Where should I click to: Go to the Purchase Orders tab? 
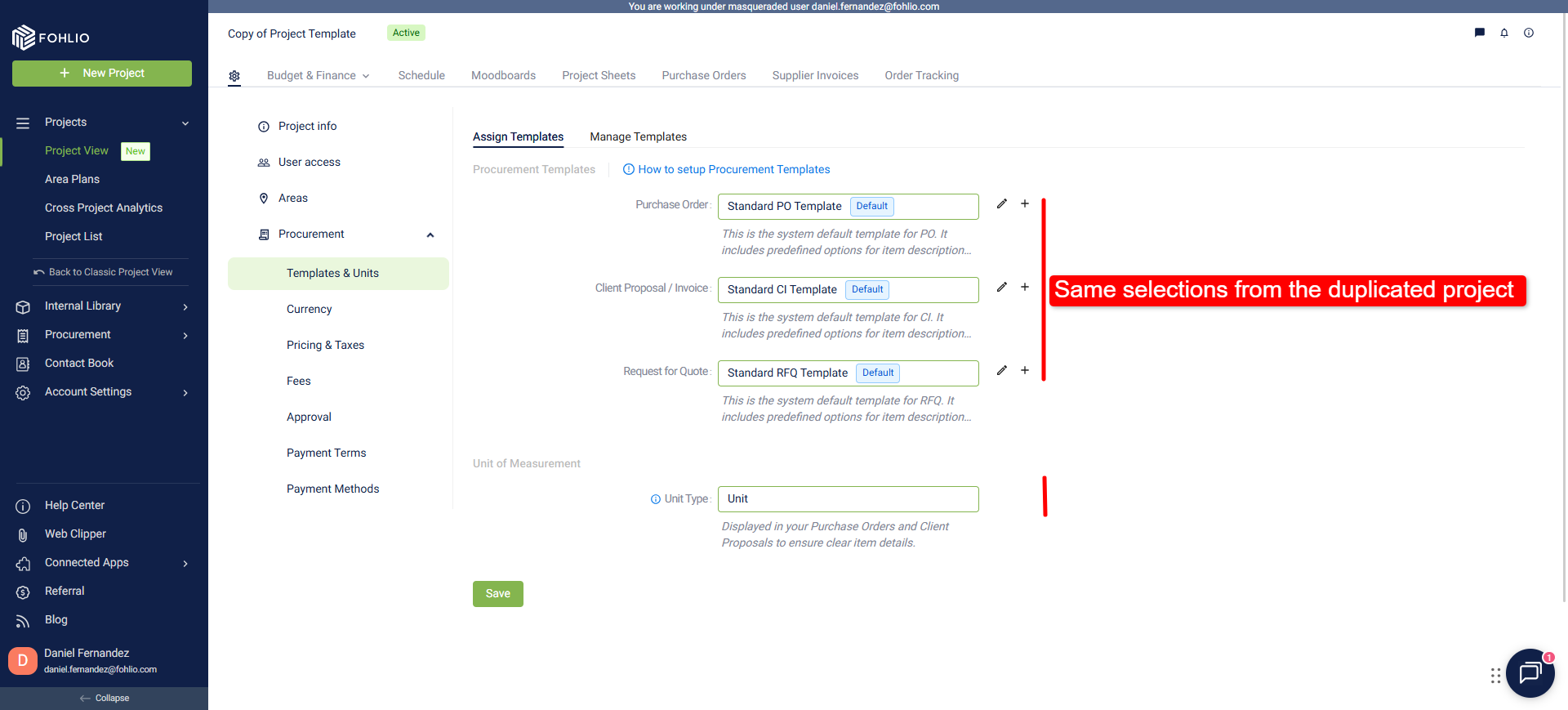[704, 76]
